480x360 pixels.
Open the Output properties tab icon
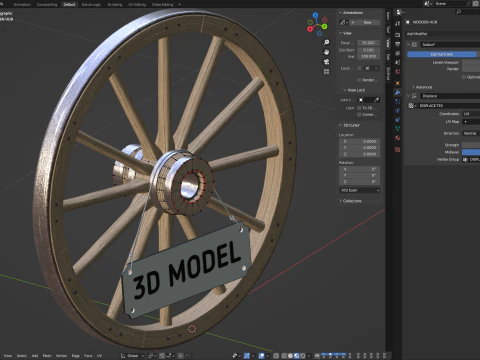[x=397, y=44]
